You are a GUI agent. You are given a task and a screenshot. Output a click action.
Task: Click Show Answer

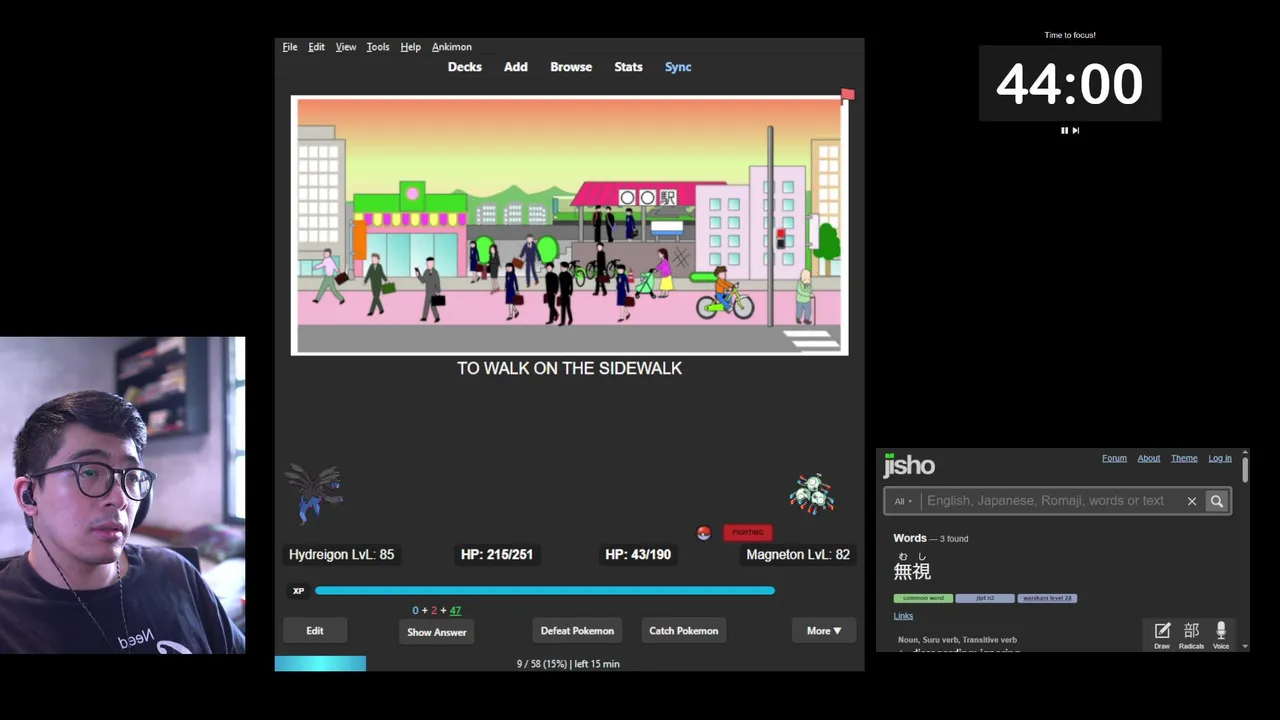(437, 632)
